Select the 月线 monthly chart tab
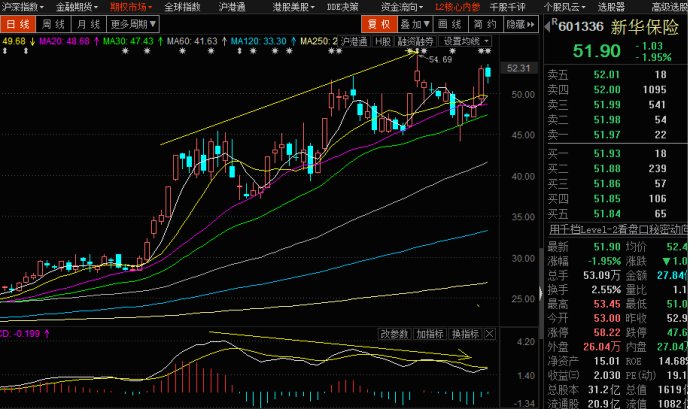Screen dimensions: 690x409 click(88, 23)
